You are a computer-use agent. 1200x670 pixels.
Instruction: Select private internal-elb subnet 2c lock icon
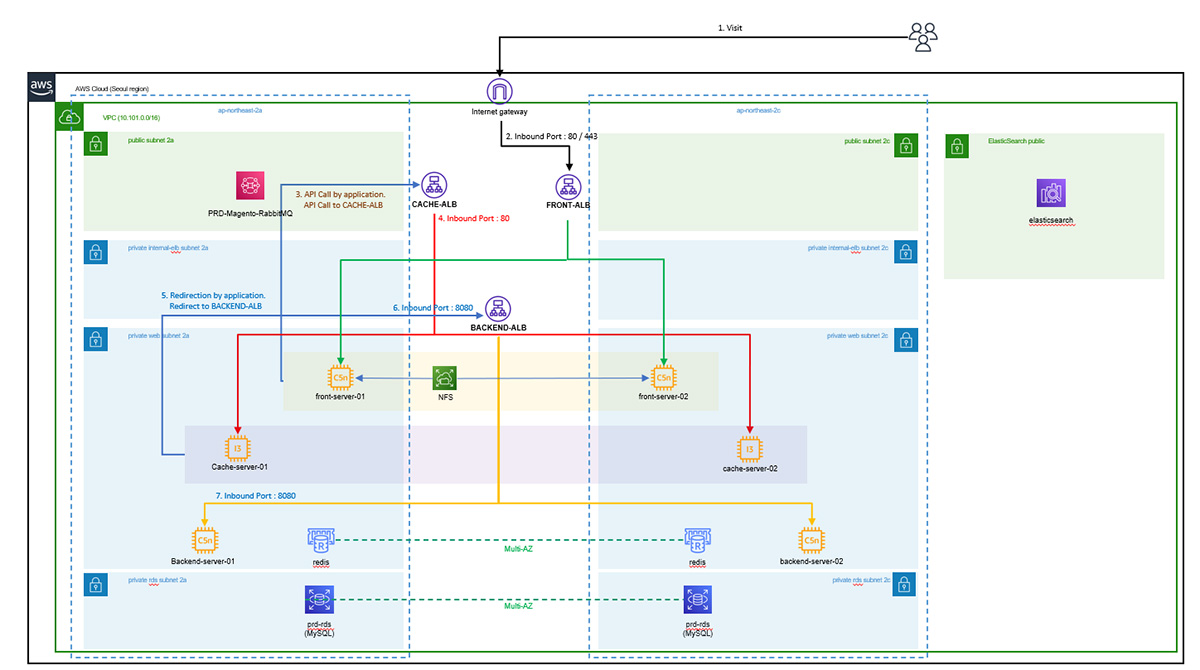[x=907, y=251]
